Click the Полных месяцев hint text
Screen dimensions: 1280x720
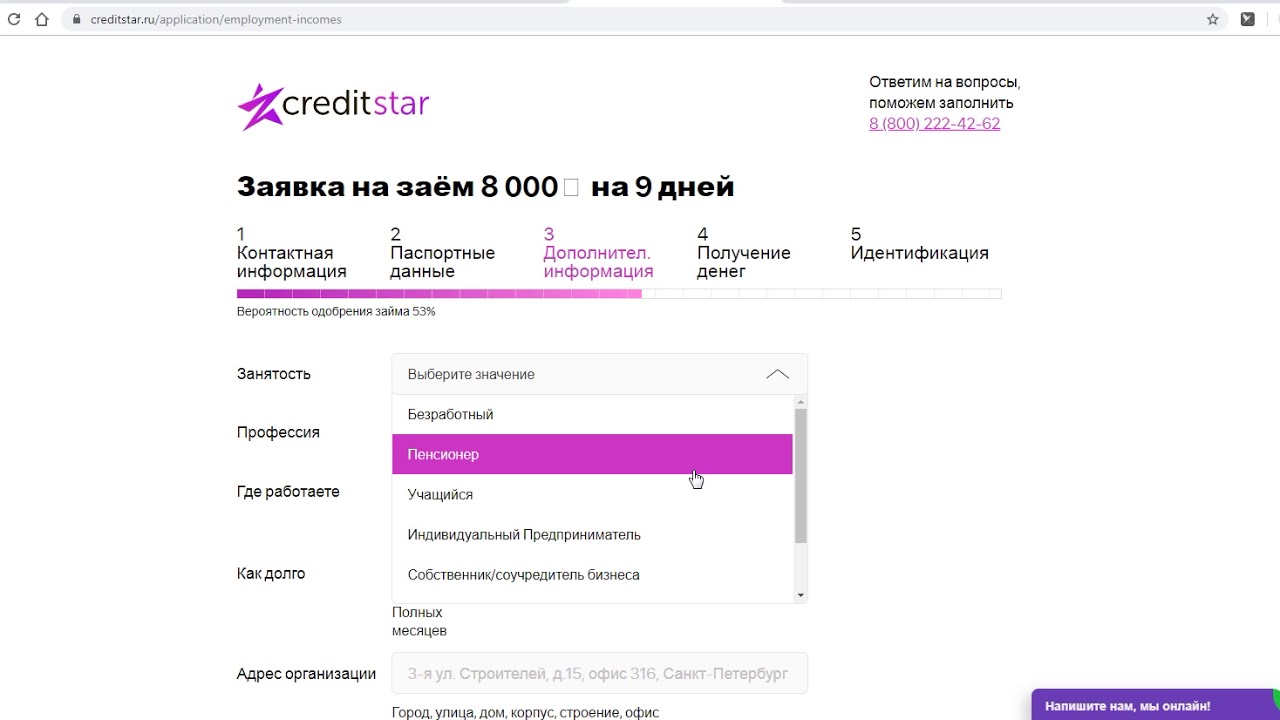point(419,622)
